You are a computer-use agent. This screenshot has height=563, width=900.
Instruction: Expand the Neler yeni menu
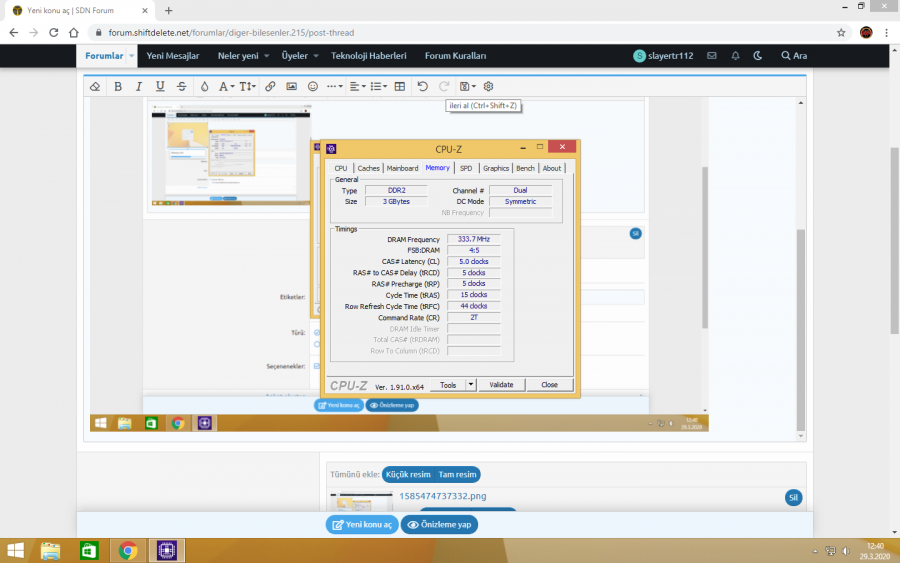[x=244, y=56]
